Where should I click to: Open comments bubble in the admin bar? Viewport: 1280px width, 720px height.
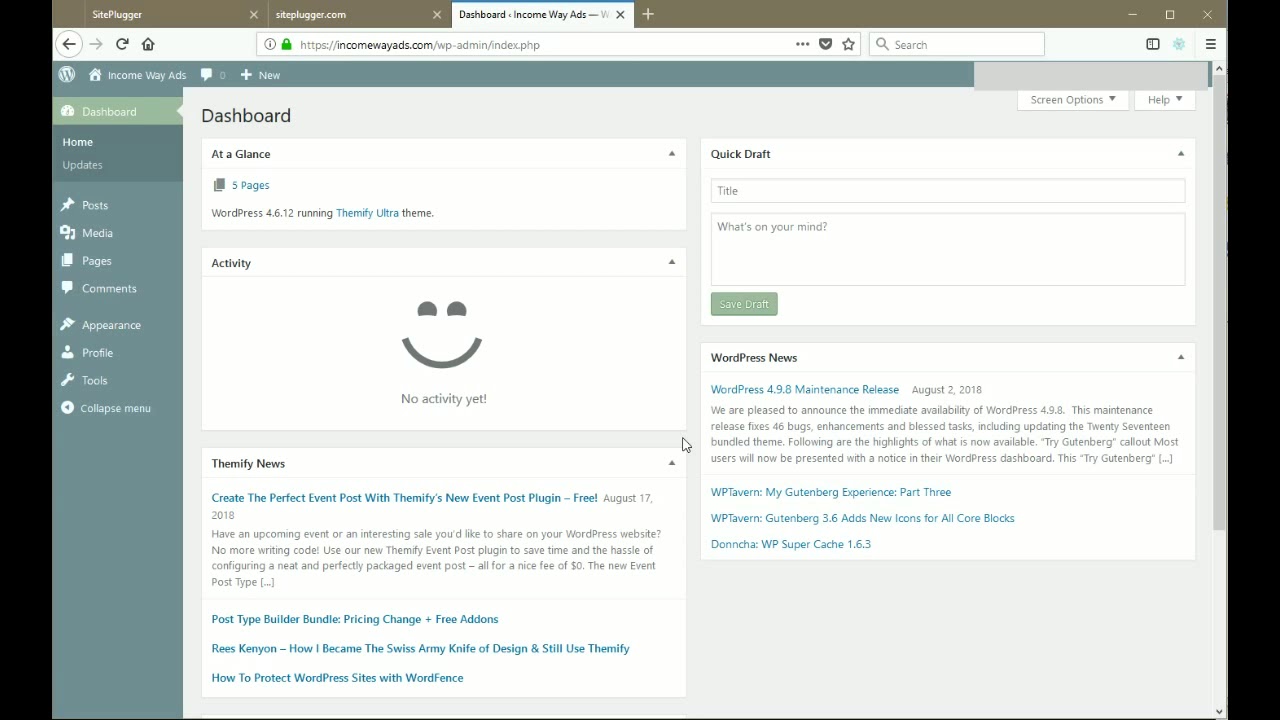coord(212,75)
